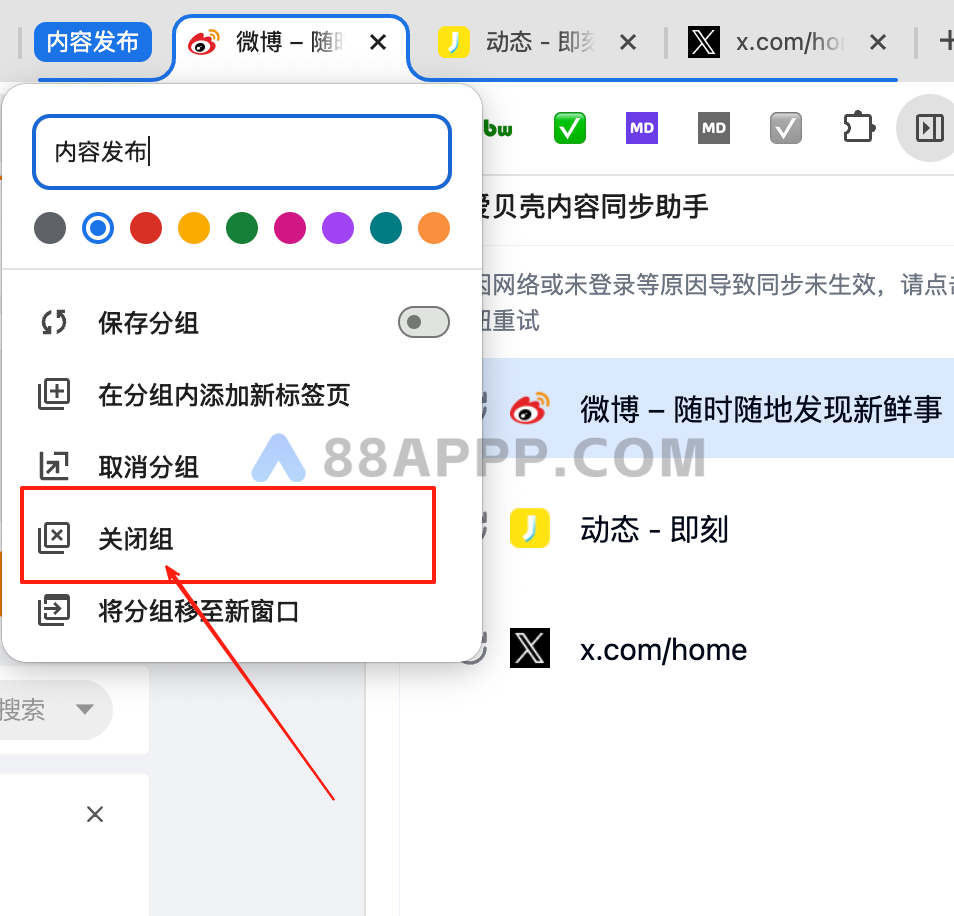
Task: Click the grey checkmark extension icon
Action: 785,128
